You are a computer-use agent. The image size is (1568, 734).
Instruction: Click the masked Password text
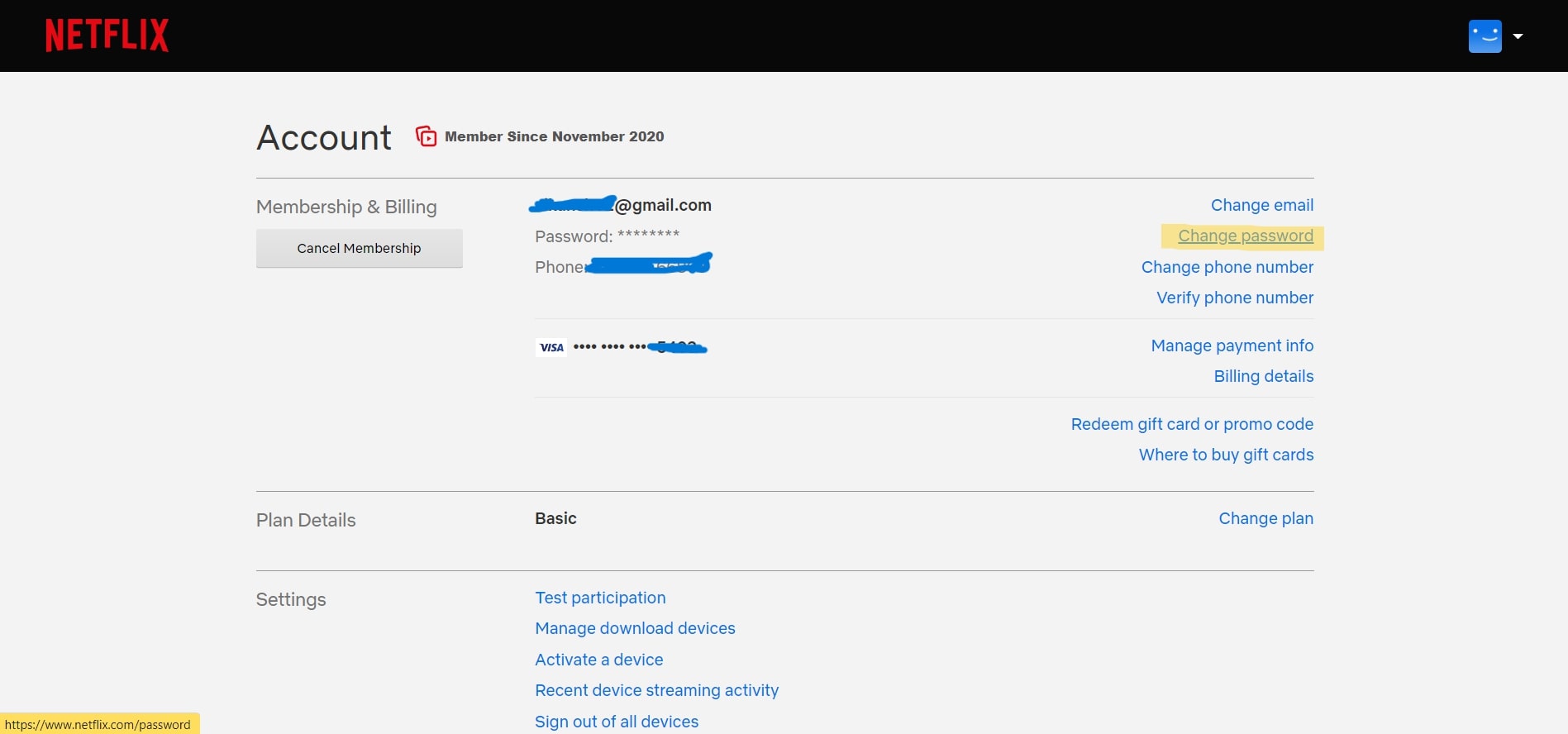pos(607,236)
